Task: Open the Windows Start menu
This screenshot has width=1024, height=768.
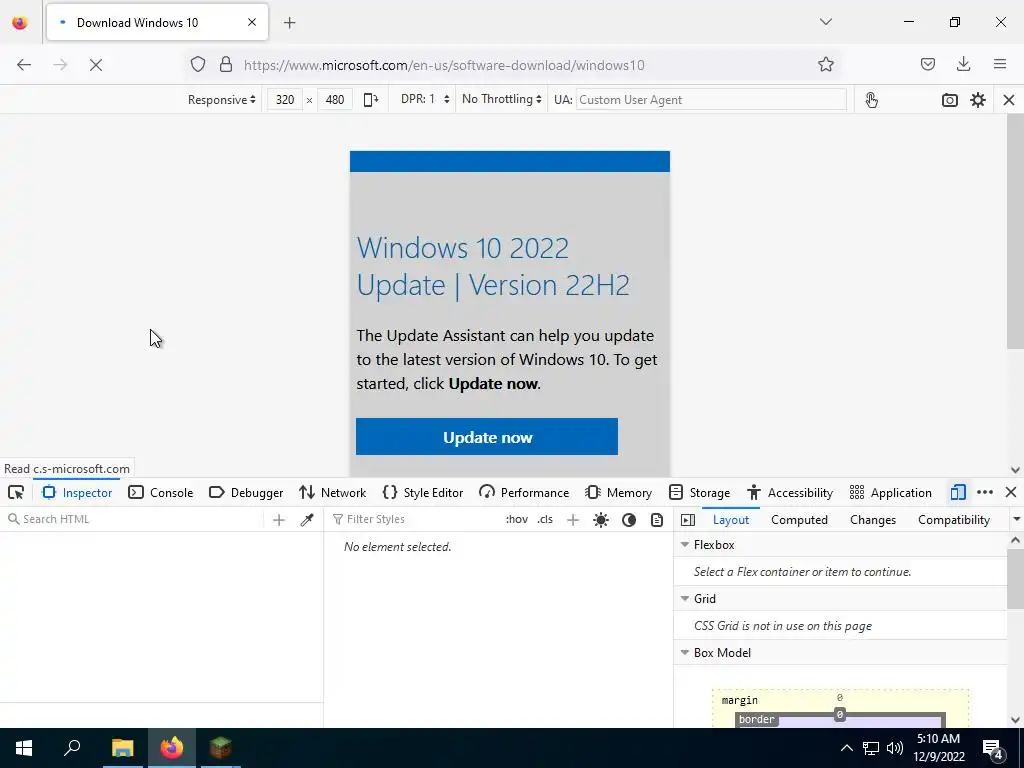Action: coord(24,748)
